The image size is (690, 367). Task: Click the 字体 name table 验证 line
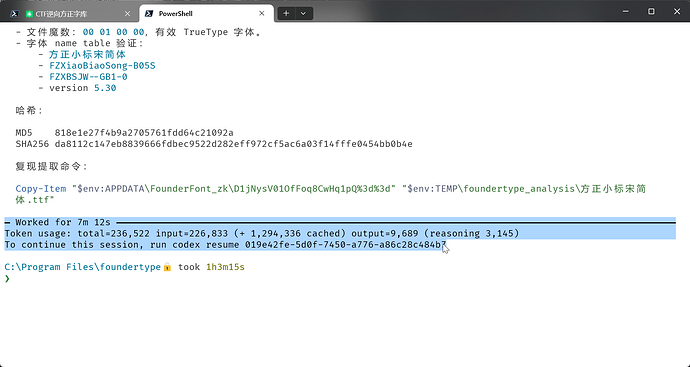coord(80,43)
